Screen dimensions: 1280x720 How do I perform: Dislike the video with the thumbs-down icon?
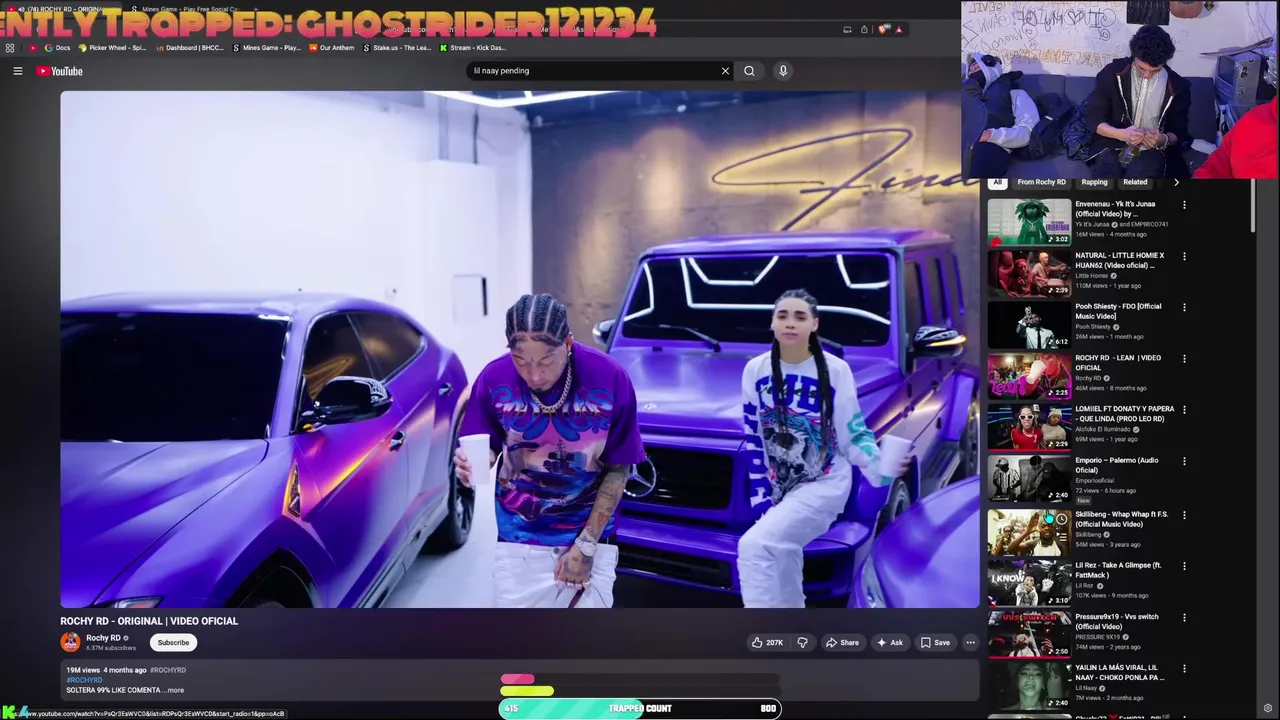802,643
